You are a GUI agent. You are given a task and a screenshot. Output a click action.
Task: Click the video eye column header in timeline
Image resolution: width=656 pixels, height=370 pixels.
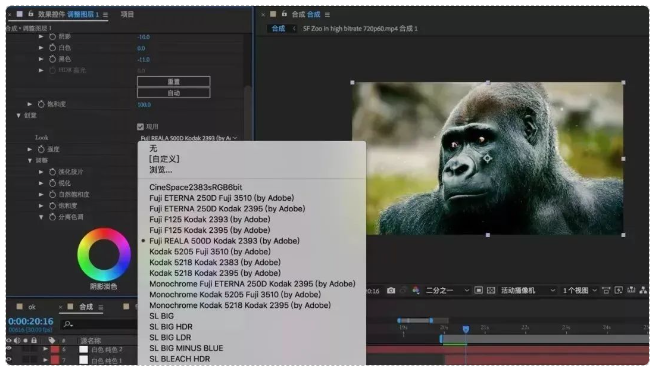8,340
